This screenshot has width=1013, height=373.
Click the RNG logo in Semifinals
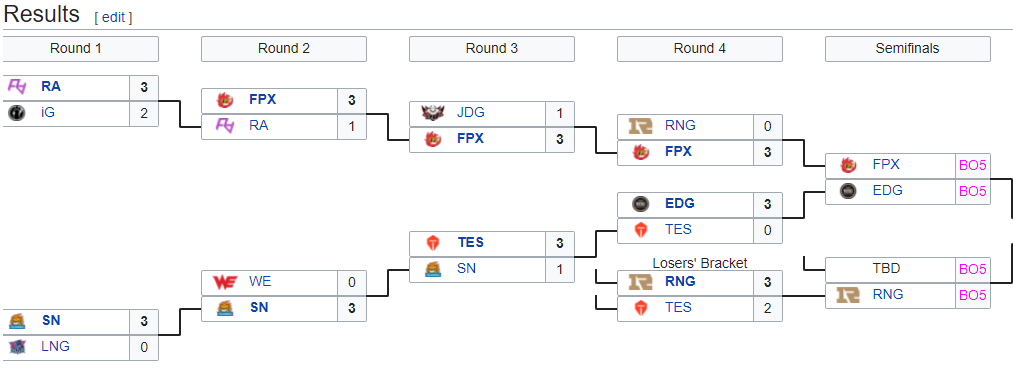[x=848, y=295]
